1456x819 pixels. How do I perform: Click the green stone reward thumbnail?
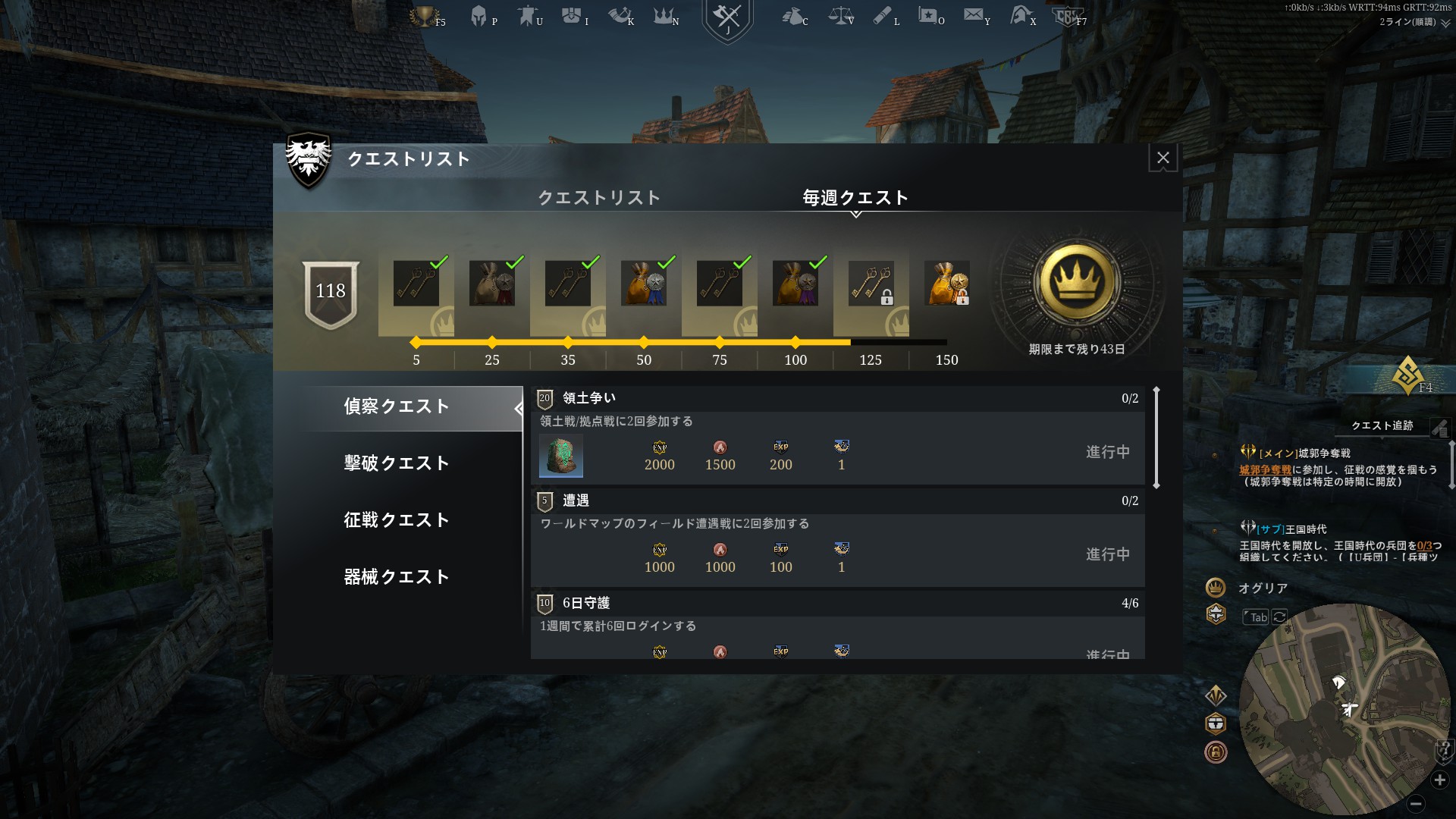(x=560, y=456)
